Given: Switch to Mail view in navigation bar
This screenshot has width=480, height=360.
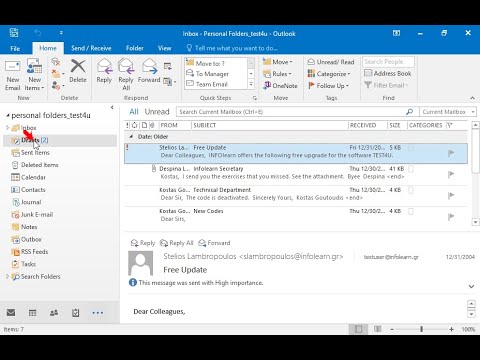Looking at the screenshot, I should click(x=11, y=313).
